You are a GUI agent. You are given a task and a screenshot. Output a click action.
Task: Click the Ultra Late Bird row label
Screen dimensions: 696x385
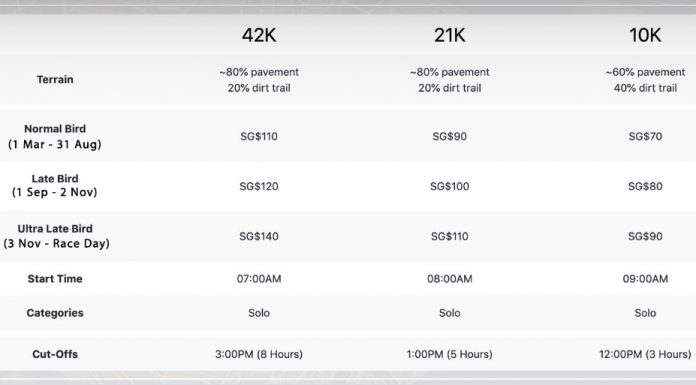click(56, 236)
